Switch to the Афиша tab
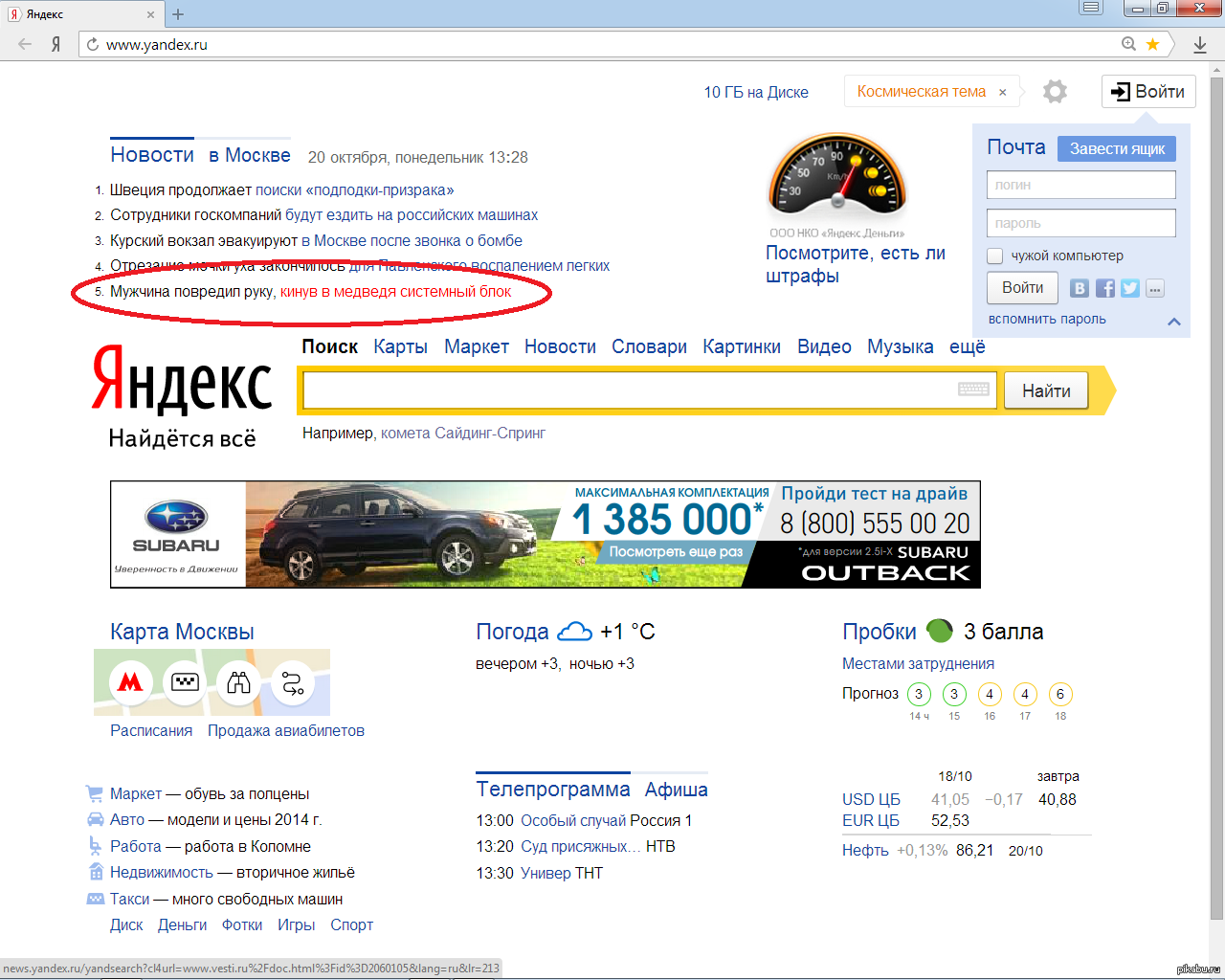1225x980 pixels. click(677, 790)
